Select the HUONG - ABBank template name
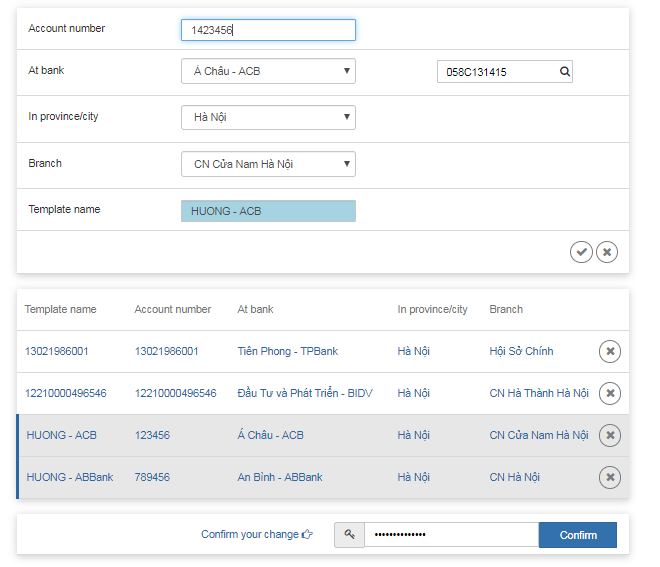 pyautogui.click(x=70, y=477)
